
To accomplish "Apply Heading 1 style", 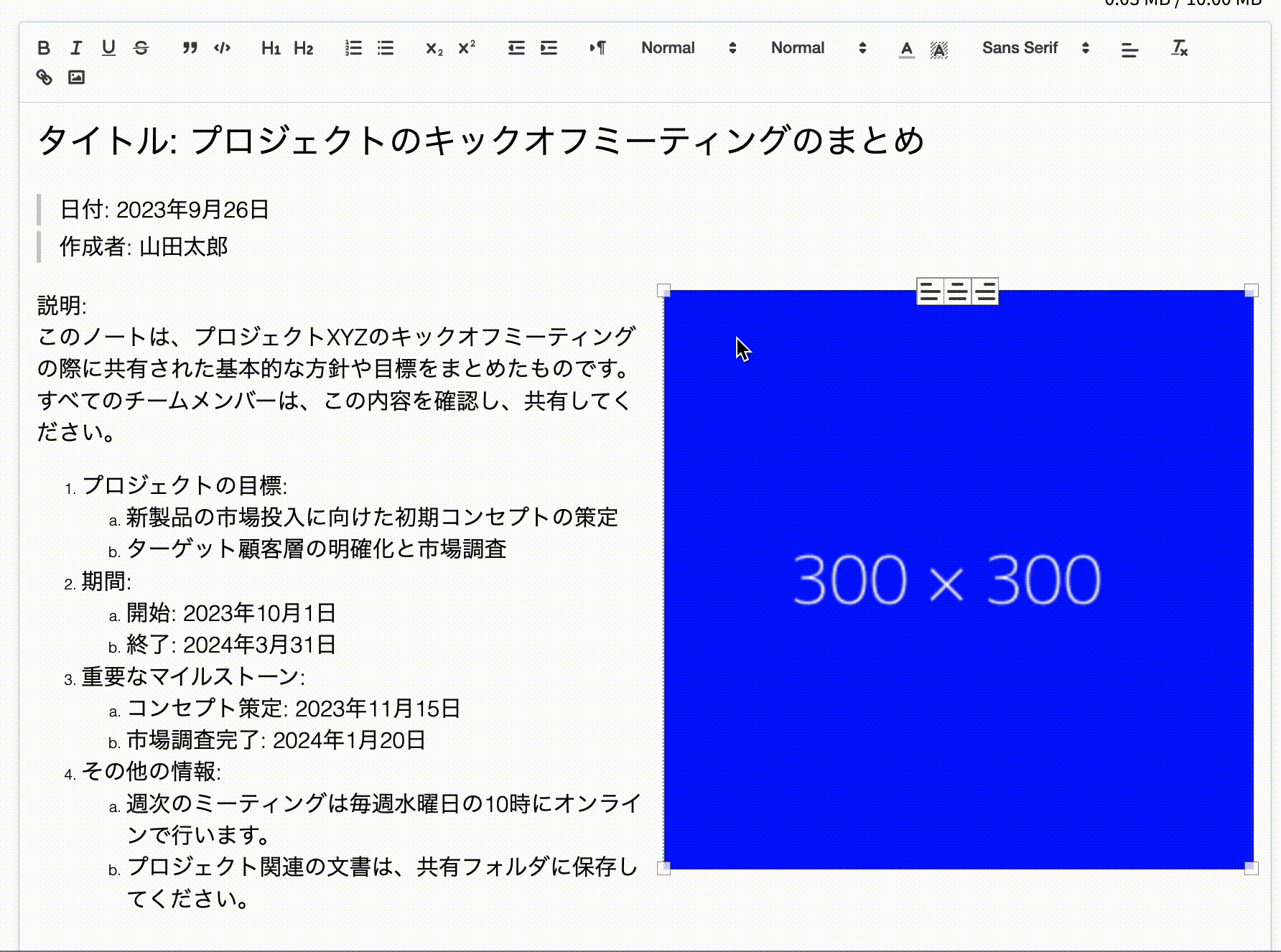I will pyautogui.click(x=271, y=48).
